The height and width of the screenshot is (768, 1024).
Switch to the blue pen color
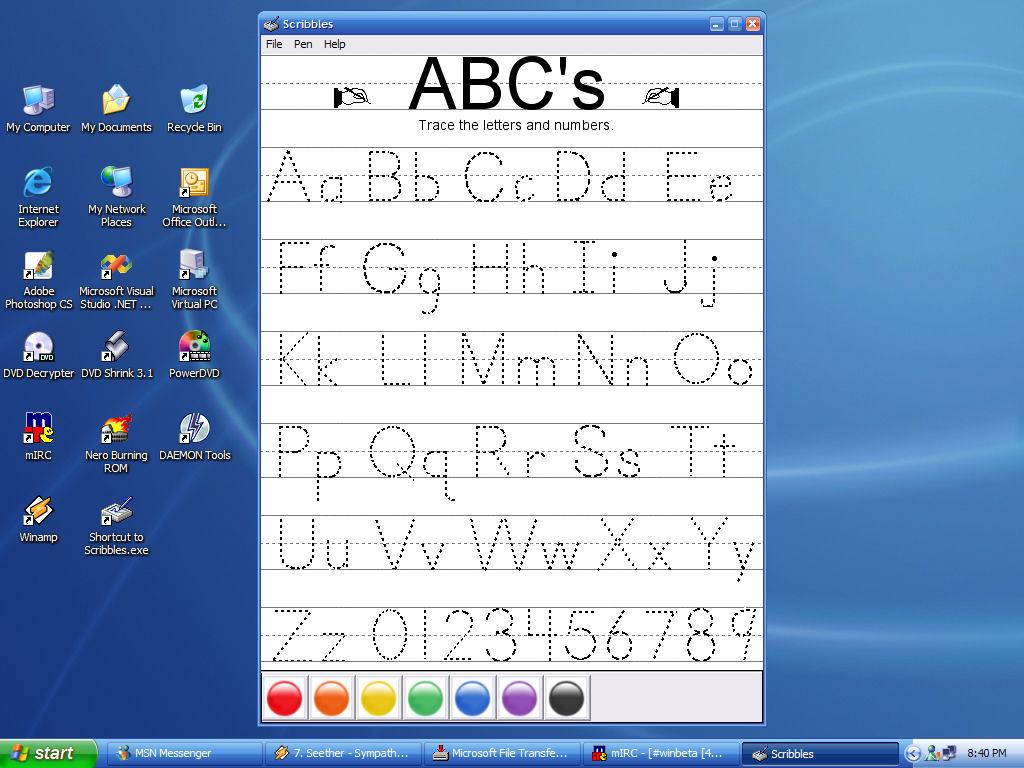tap(472, 697)
